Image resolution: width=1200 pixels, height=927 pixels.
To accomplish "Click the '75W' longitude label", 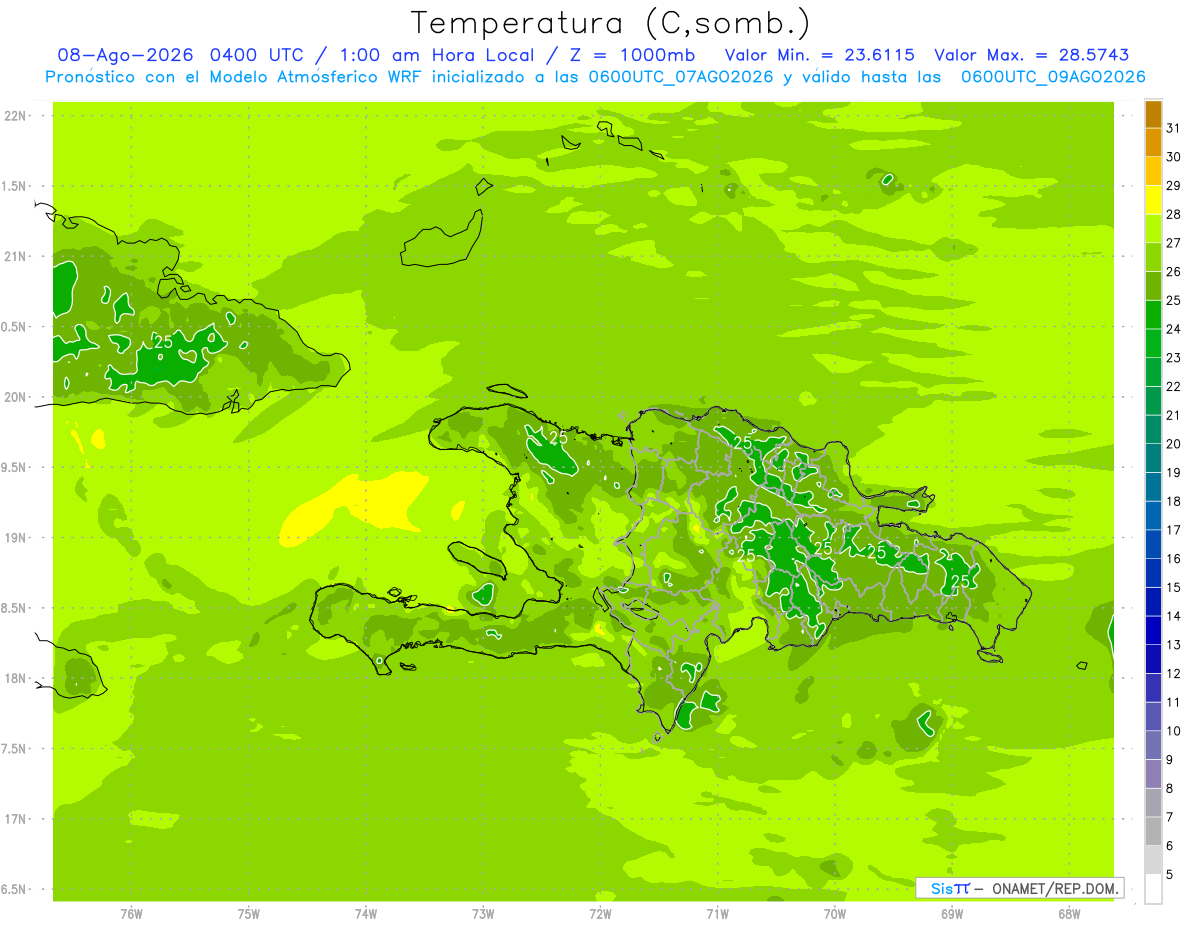I will coord(249,914).
